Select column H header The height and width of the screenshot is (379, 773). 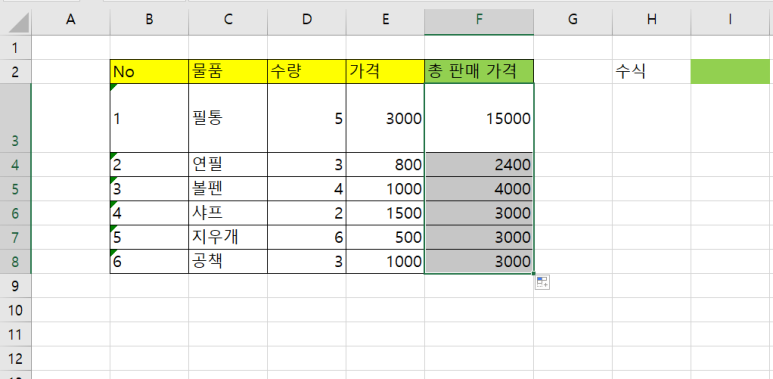pyautogui.click(x=652, y=20)
